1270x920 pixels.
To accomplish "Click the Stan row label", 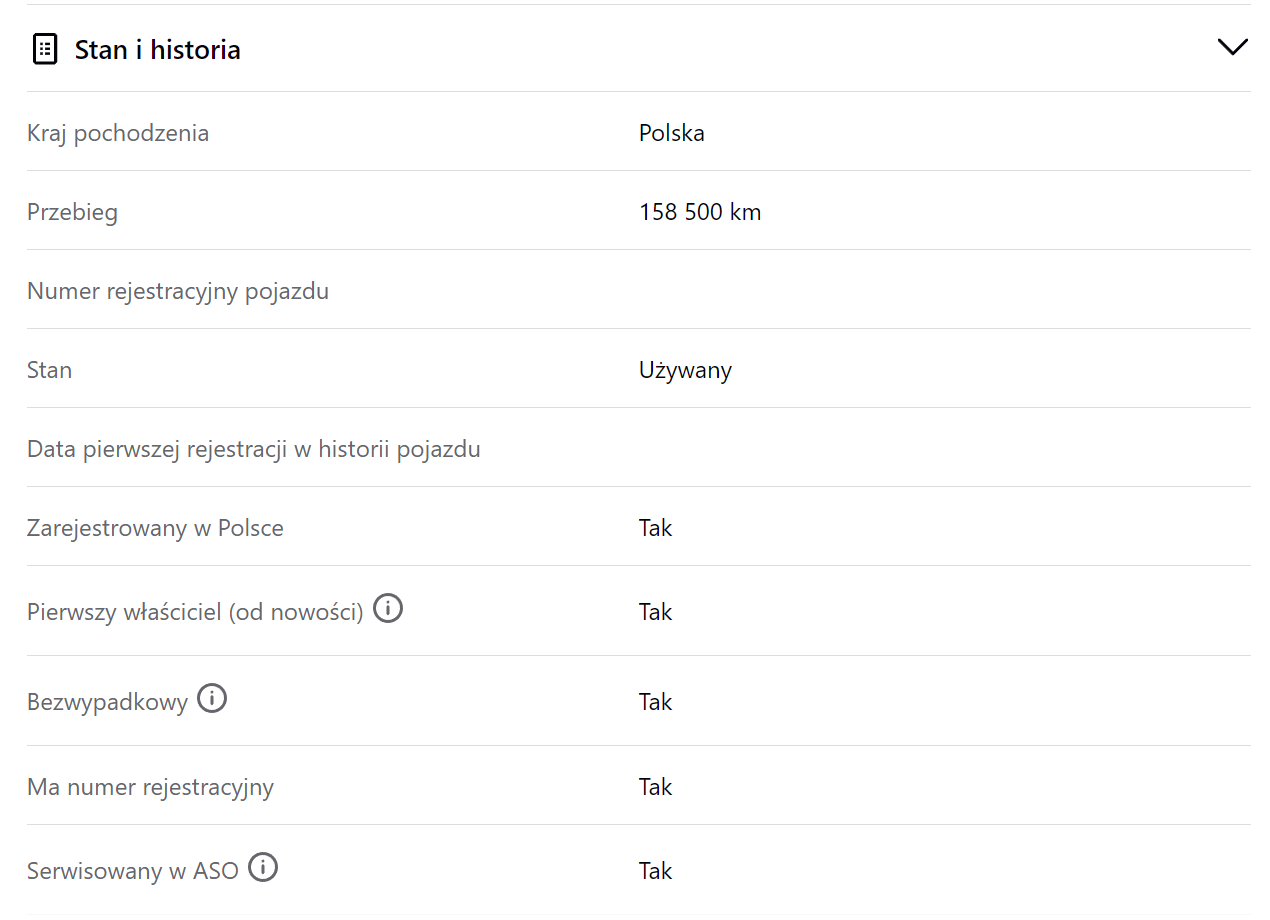I will click(x=50, y=370).
